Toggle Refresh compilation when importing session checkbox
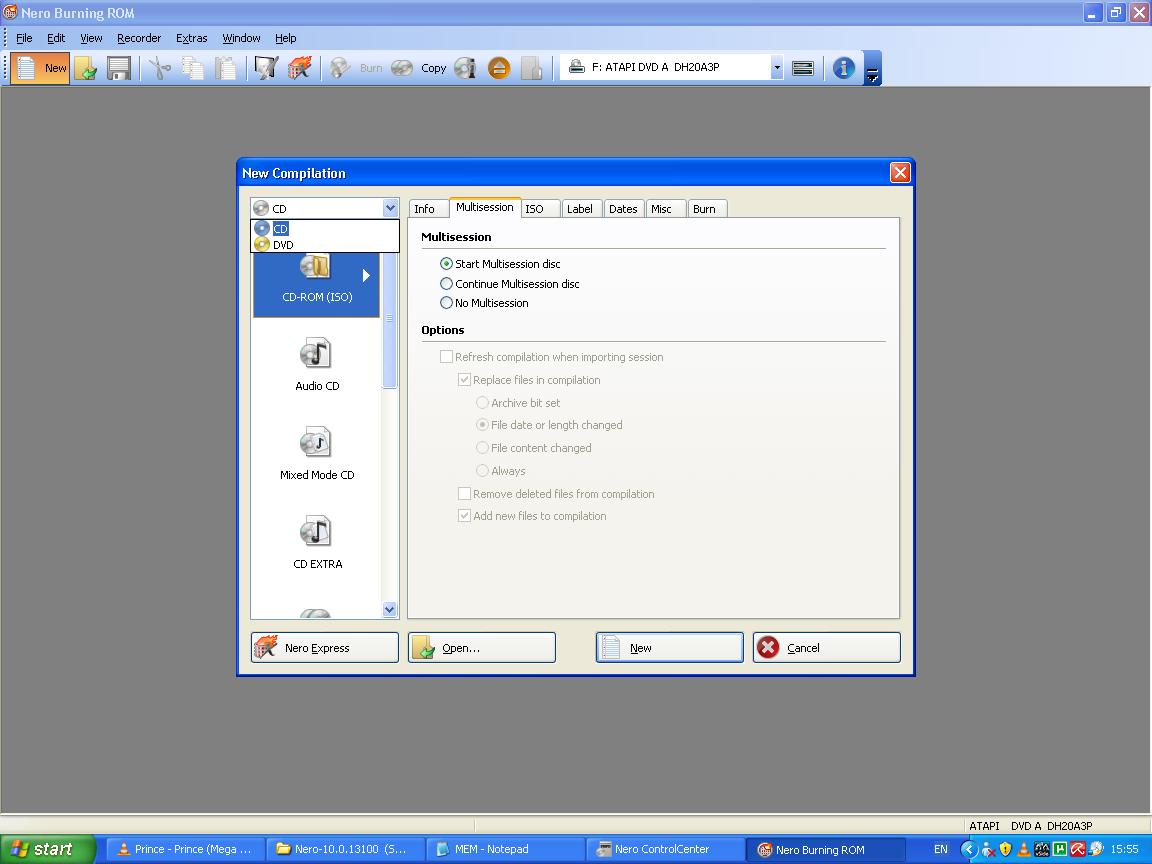This screenshot has width=1152, height=864. click(x=446, y=356)
